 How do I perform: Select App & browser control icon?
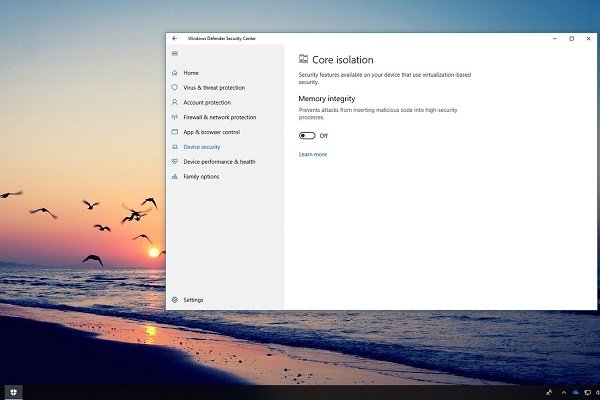pyautogui.click(x=175, y=132)
